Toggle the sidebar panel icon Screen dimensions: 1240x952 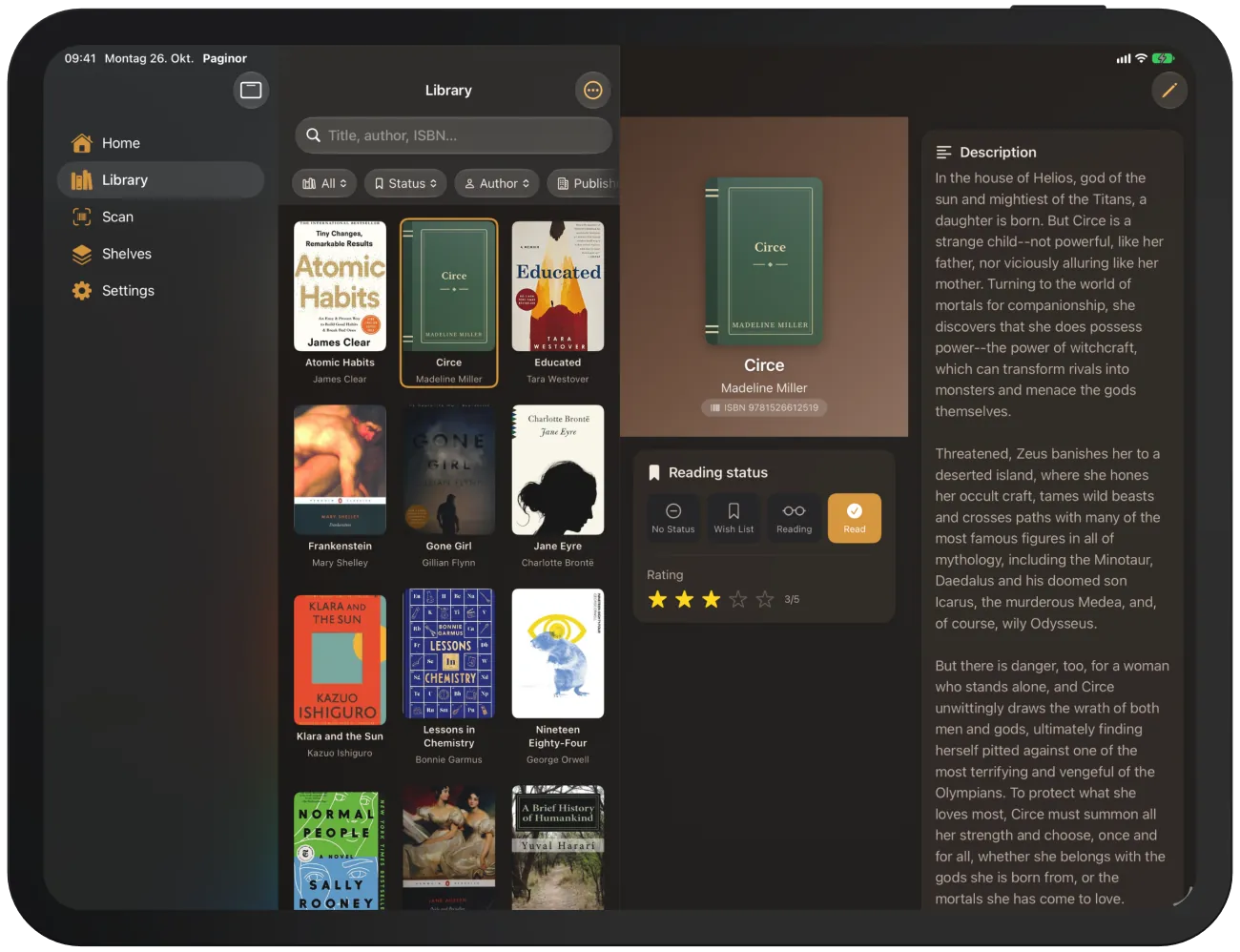[x=251, y=91]
